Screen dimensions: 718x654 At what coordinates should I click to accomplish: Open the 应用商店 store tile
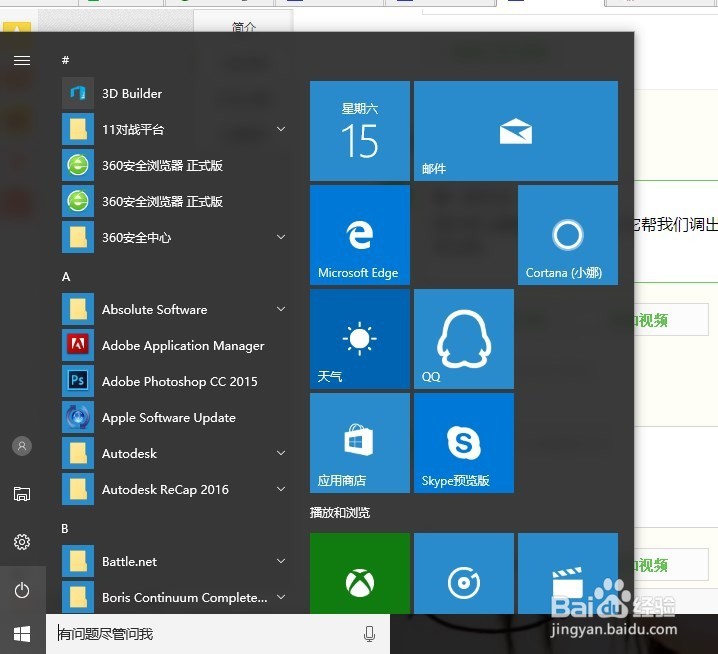pyautogui.click(x=360, y=443)
